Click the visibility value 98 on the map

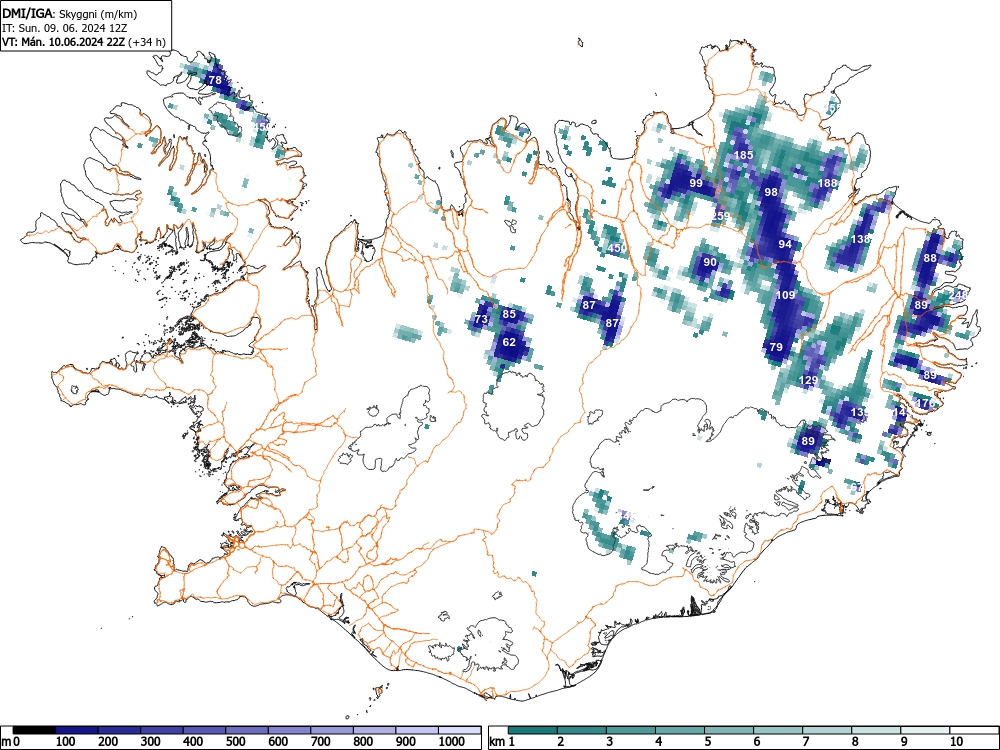[771, 192]
